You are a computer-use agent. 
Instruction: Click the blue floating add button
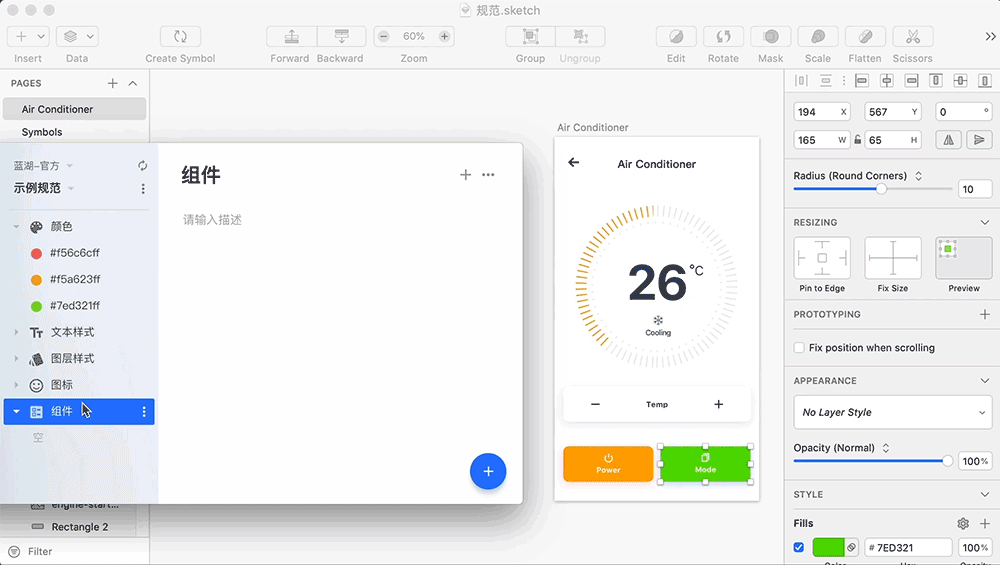coord(488,471)
